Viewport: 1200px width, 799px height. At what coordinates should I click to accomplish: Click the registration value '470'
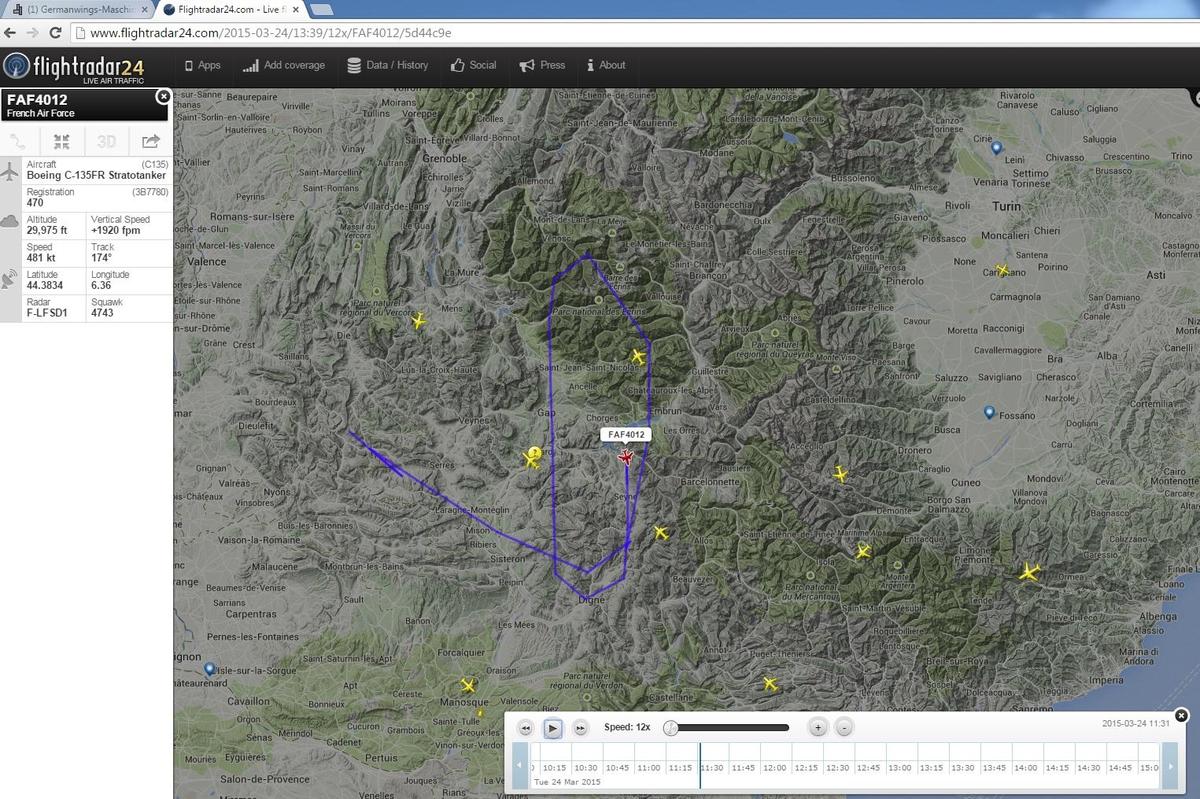tap(35, 202)
